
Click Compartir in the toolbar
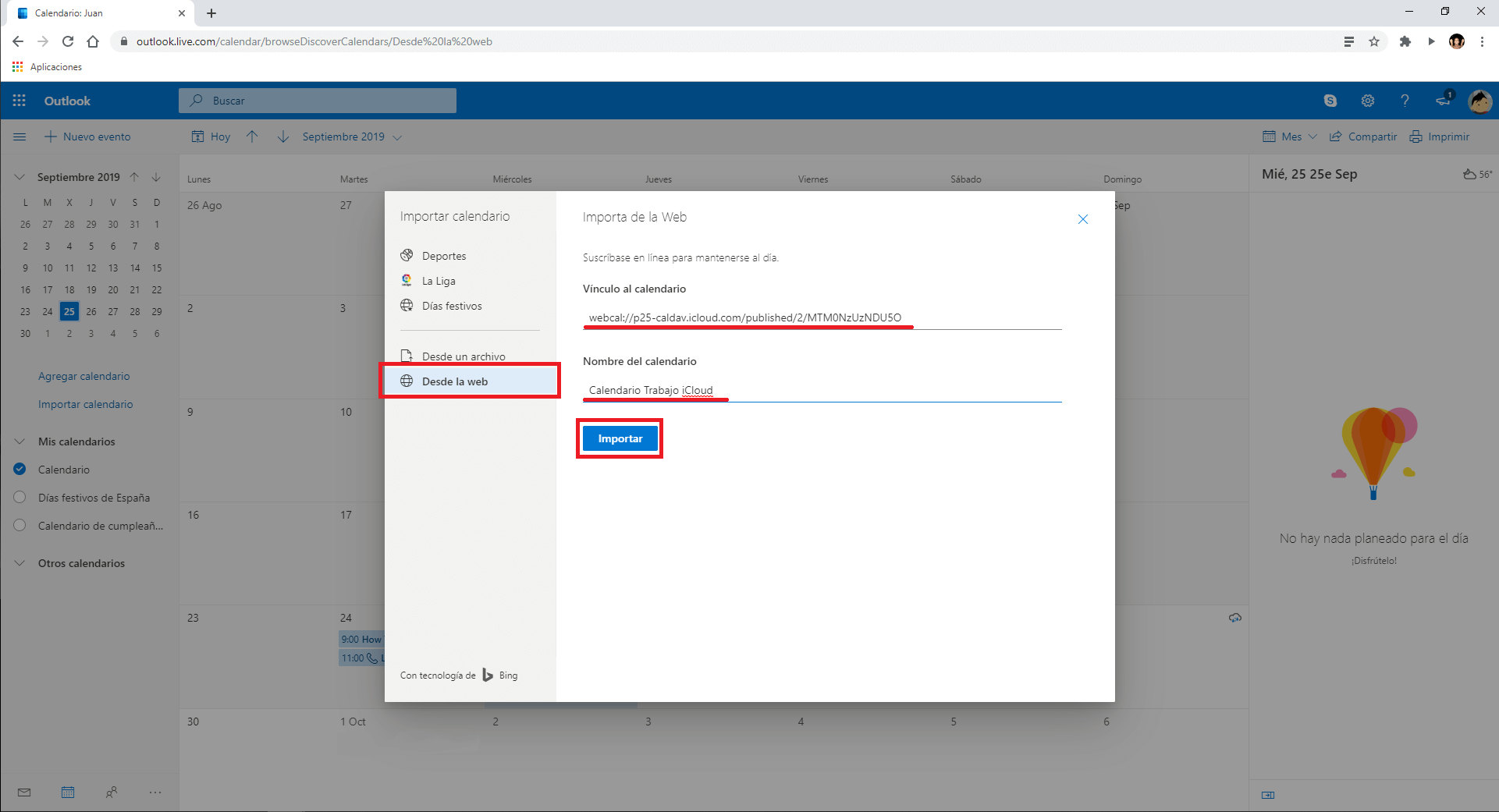(x=1363, y=137)
